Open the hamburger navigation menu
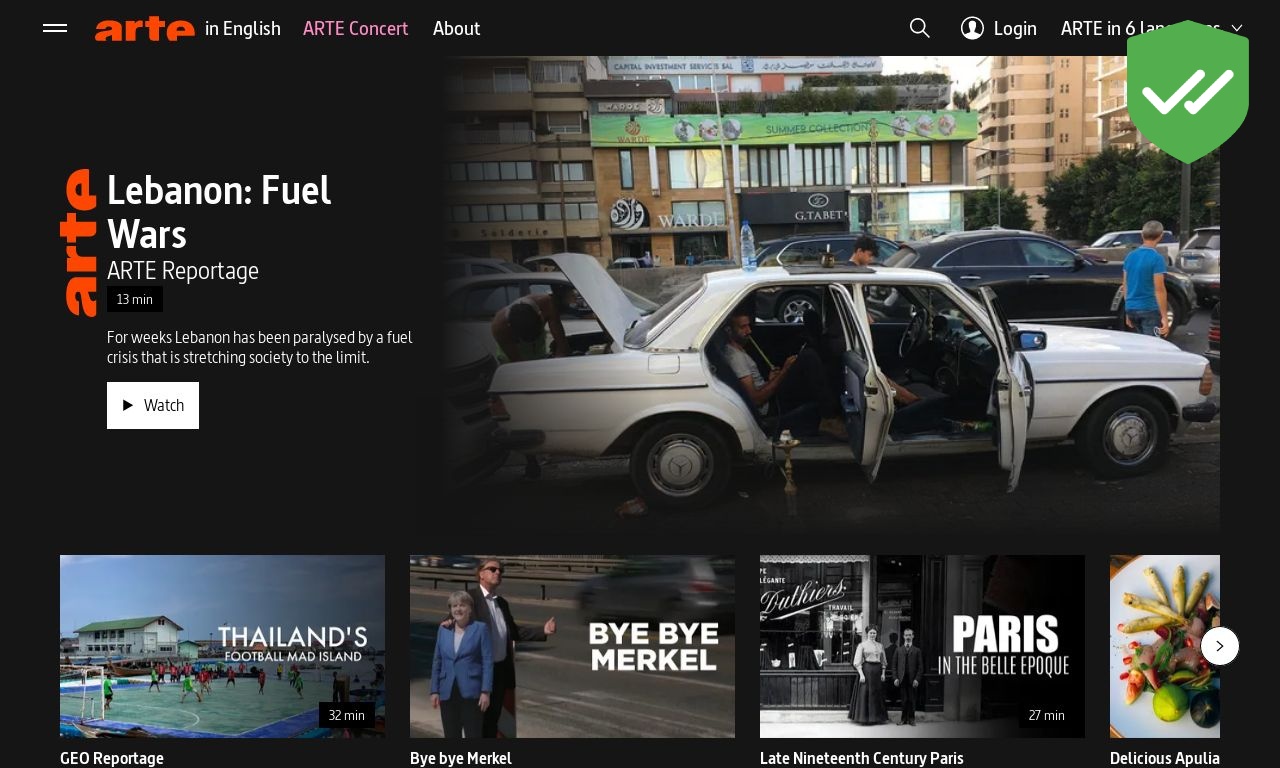This screenshot has height=768, width=1280. pos(55,28)
